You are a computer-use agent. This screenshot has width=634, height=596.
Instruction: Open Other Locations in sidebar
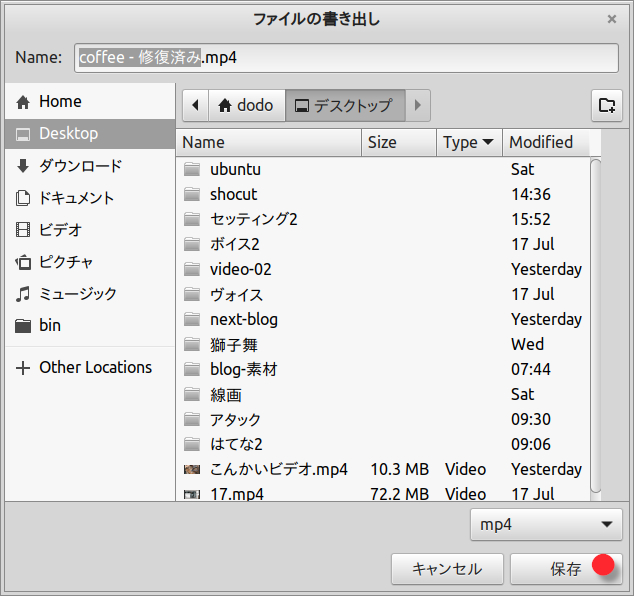click(x=95, y=367)
